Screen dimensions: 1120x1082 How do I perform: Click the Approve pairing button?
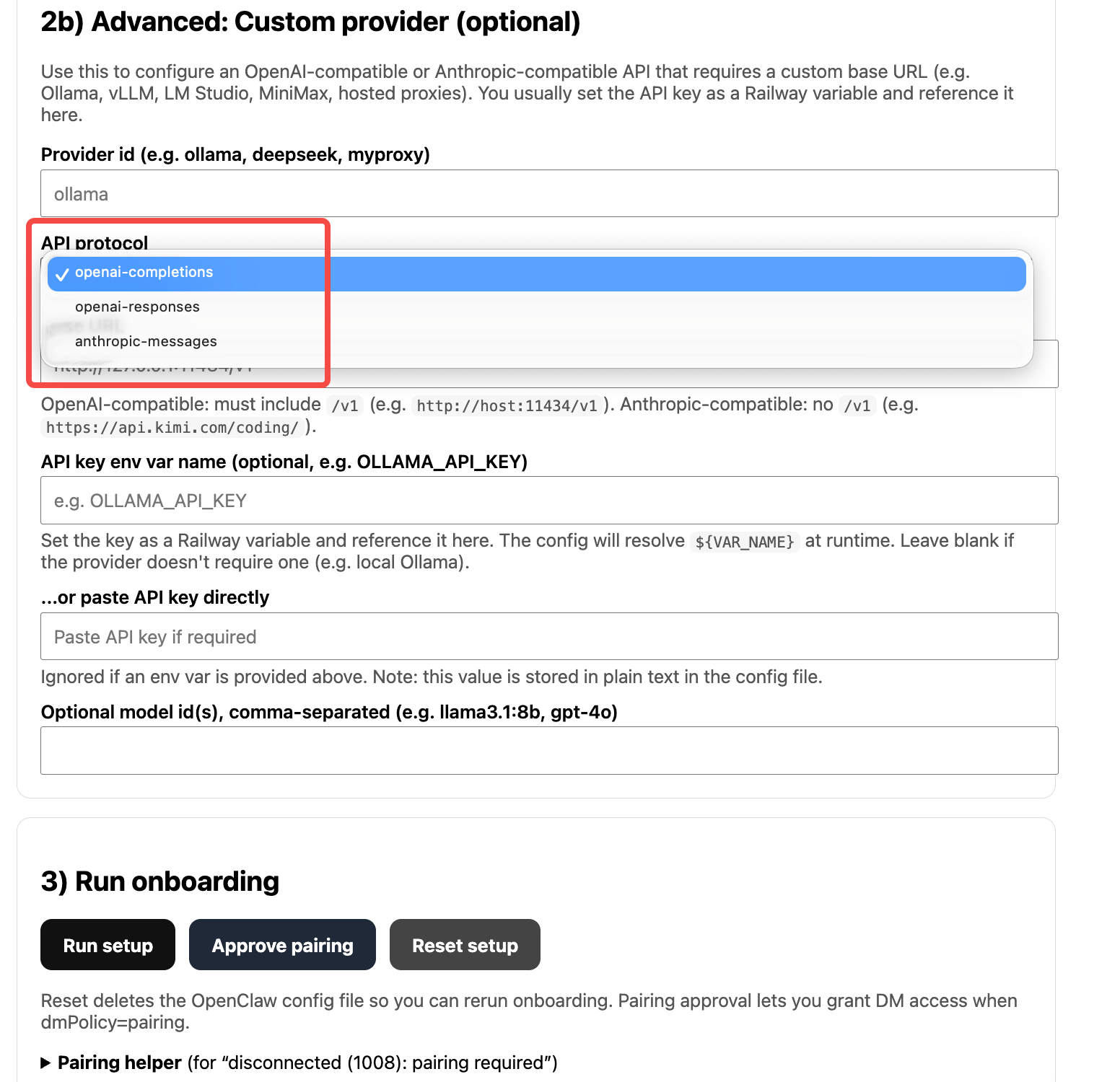point(282,945)
